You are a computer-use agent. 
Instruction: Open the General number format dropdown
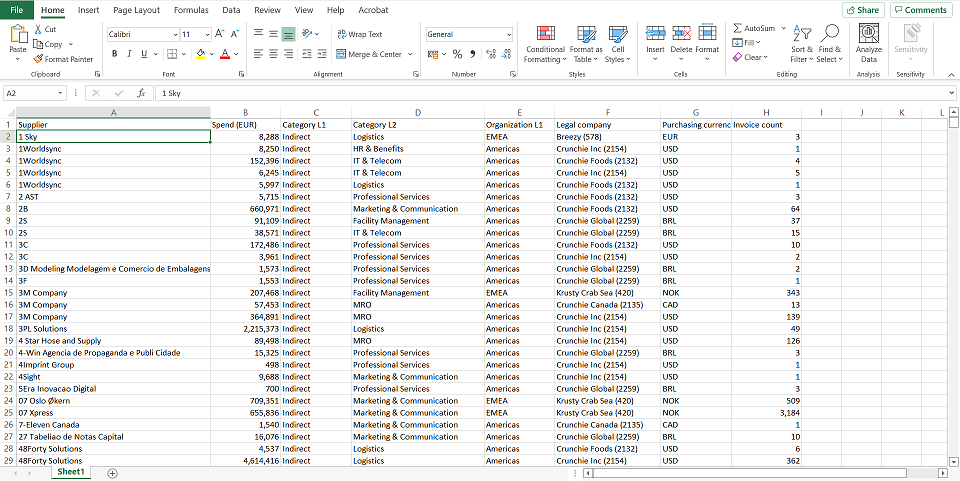point(508,34)
